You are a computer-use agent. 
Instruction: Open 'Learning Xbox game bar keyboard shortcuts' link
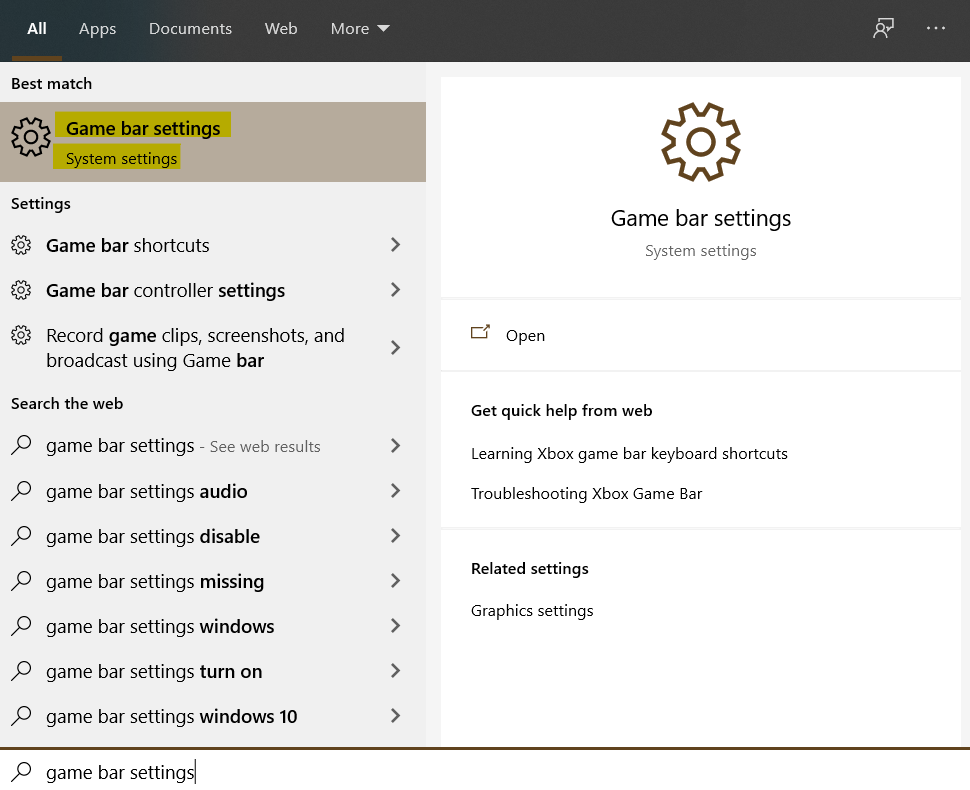point(629,454)
